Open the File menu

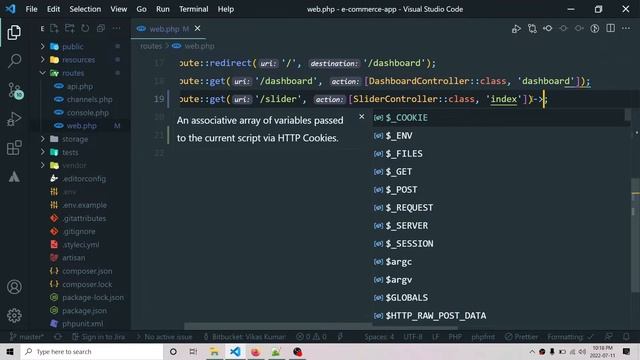(31, 9)
